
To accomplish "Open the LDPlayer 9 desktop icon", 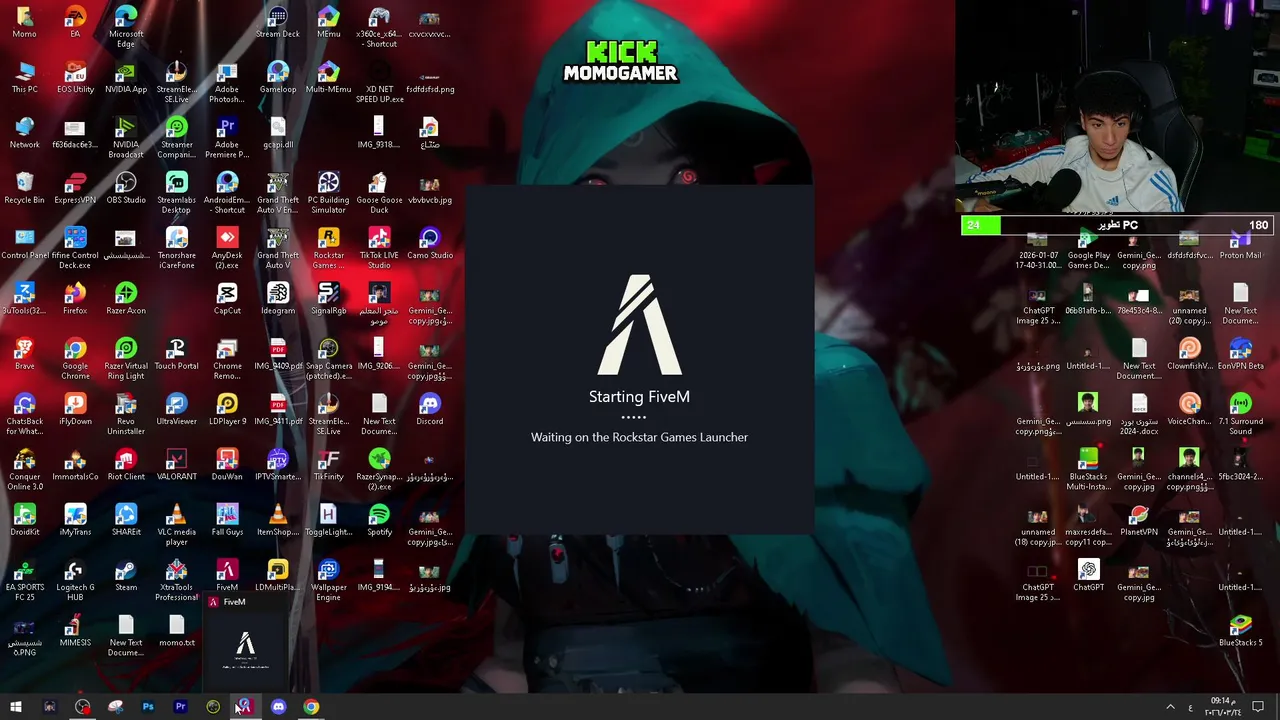I will pos(227,409).
